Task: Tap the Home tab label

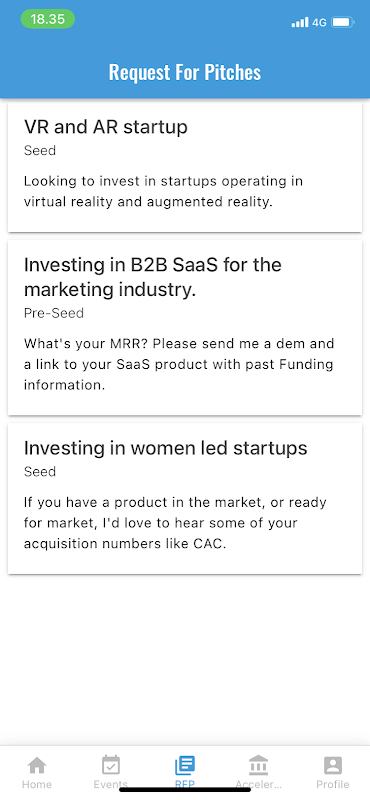Action: pyautogui.click(x=37, y=784)
